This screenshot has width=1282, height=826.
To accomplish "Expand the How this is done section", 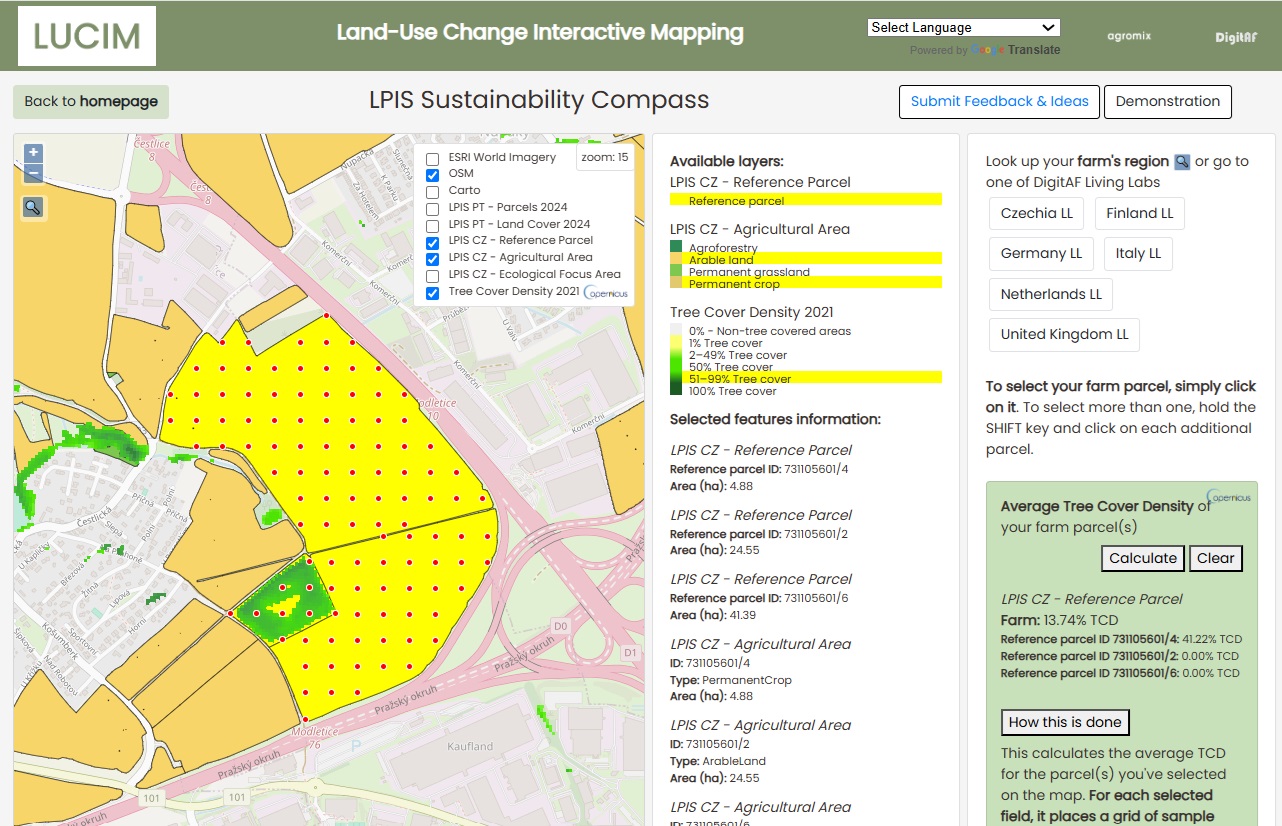I will (1065, 722).
